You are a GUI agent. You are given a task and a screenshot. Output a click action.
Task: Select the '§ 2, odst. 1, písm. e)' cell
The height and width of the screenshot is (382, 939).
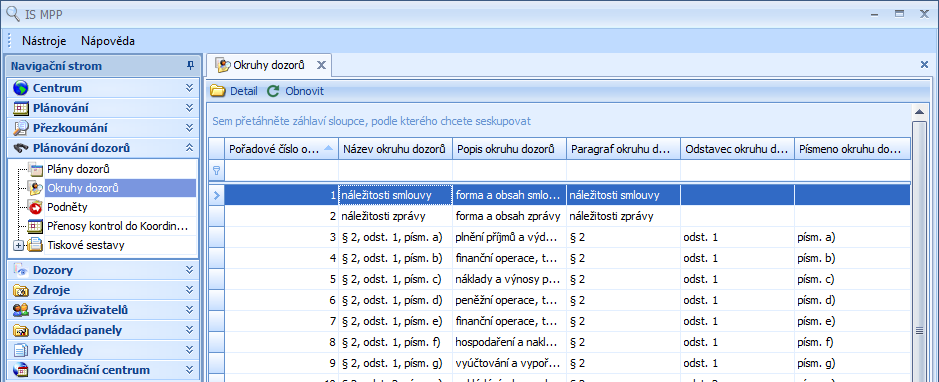point(395,322)
